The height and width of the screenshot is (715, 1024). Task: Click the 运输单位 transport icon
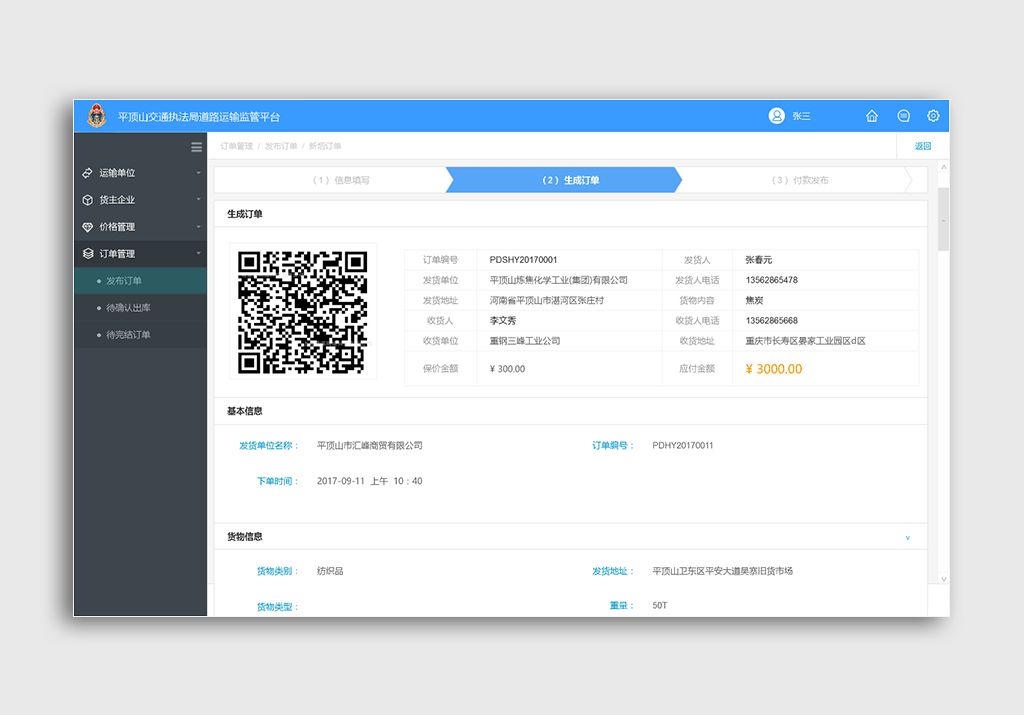[x=88, y=173]
